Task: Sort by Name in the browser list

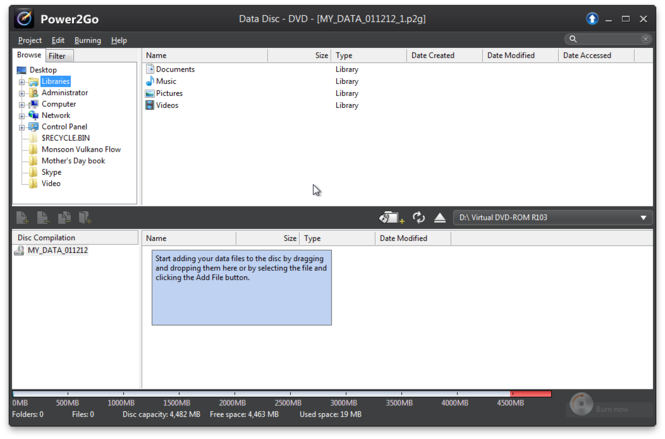Action: 205,56
